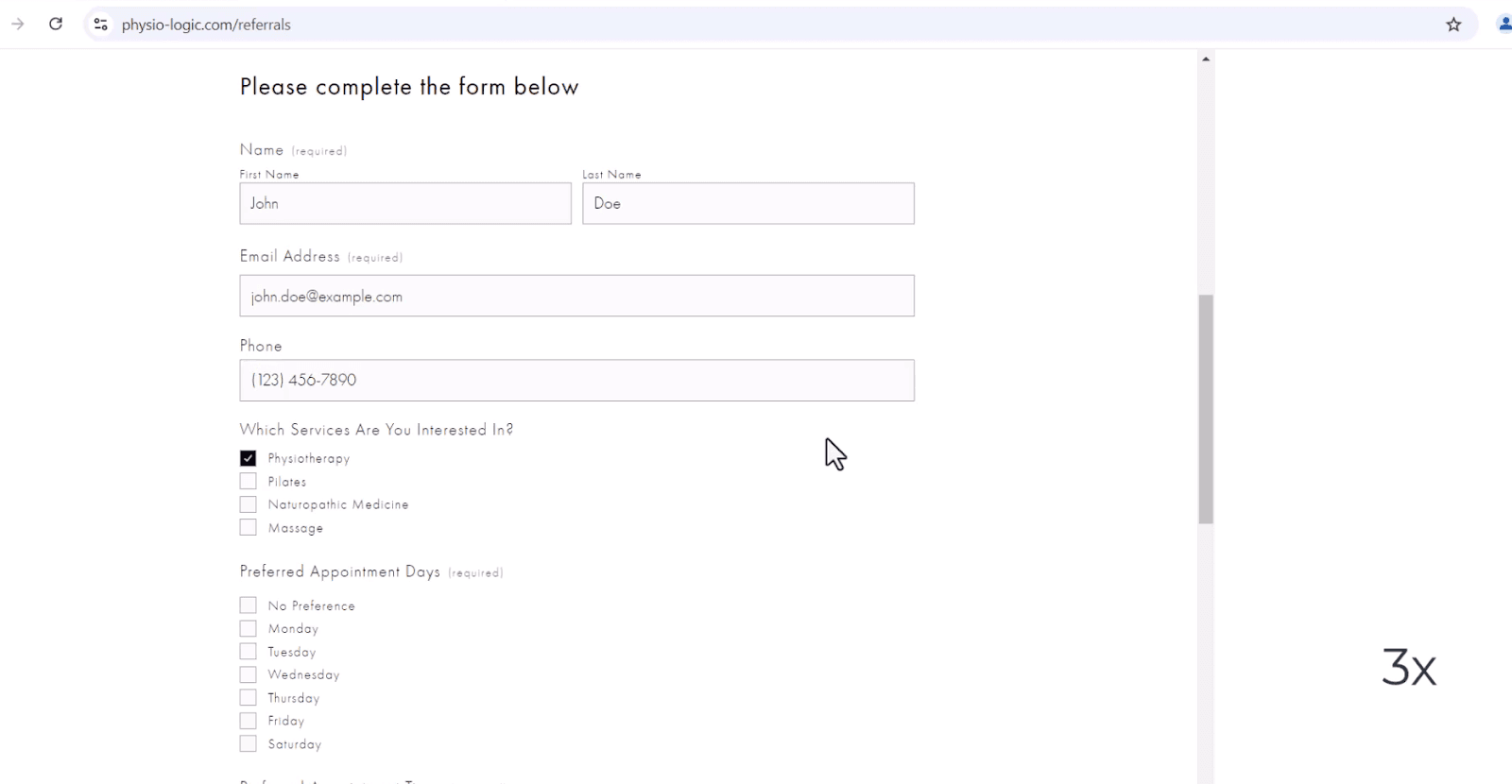Click the address bar URL physio-logic.com/referrals

click(x=206, y=25)
